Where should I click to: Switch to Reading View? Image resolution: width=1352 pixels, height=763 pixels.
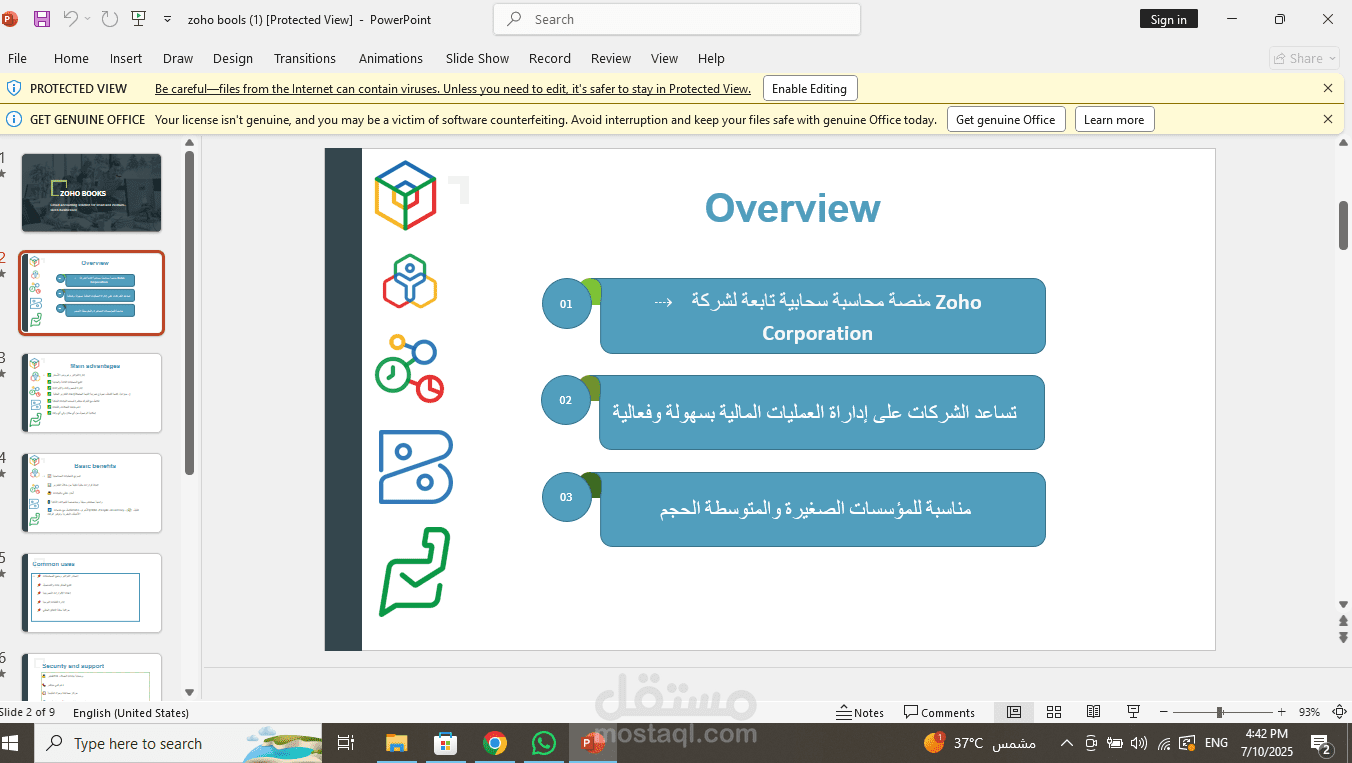[x=1093, y=712]
